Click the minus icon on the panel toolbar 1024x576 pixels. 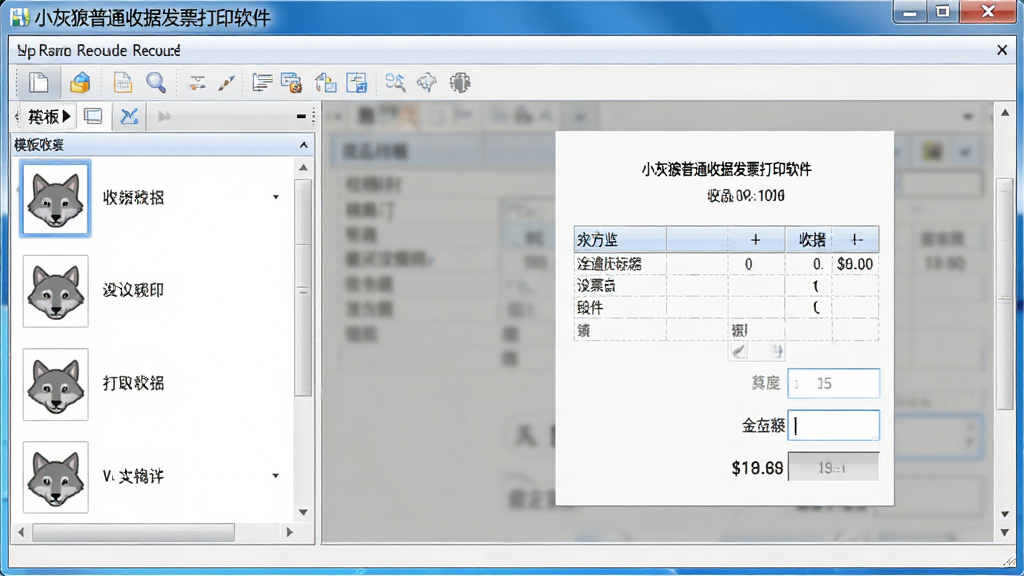point(301,116)
